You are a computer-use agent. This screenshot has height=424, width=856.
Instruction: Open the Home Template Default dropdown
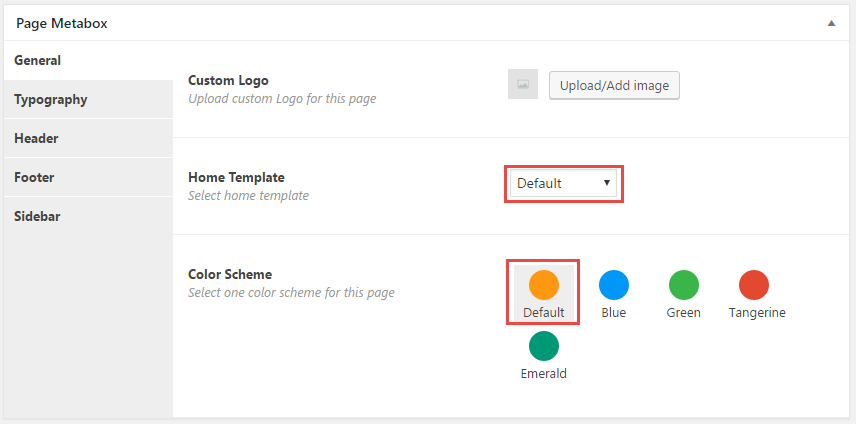coord(563,184)
